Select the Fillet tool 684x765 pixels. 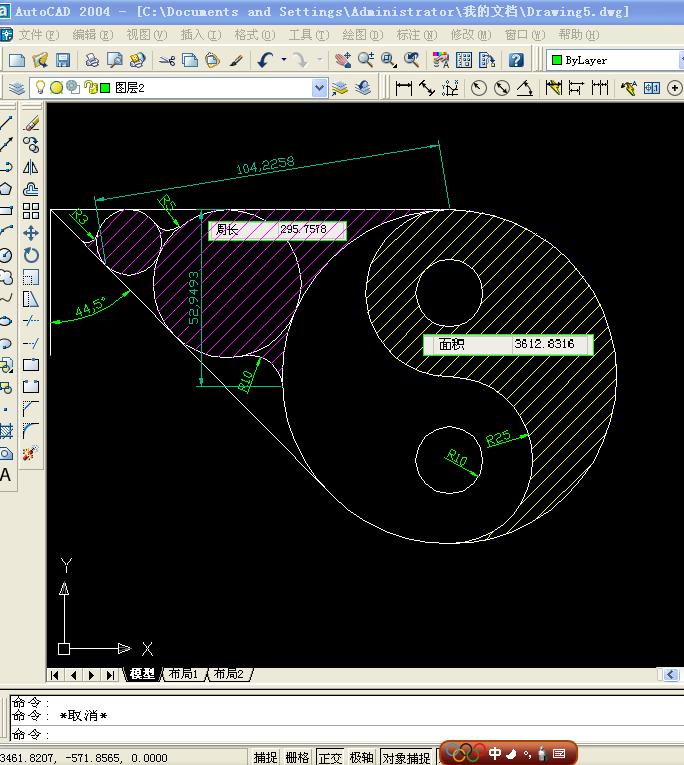pos(31,430)
